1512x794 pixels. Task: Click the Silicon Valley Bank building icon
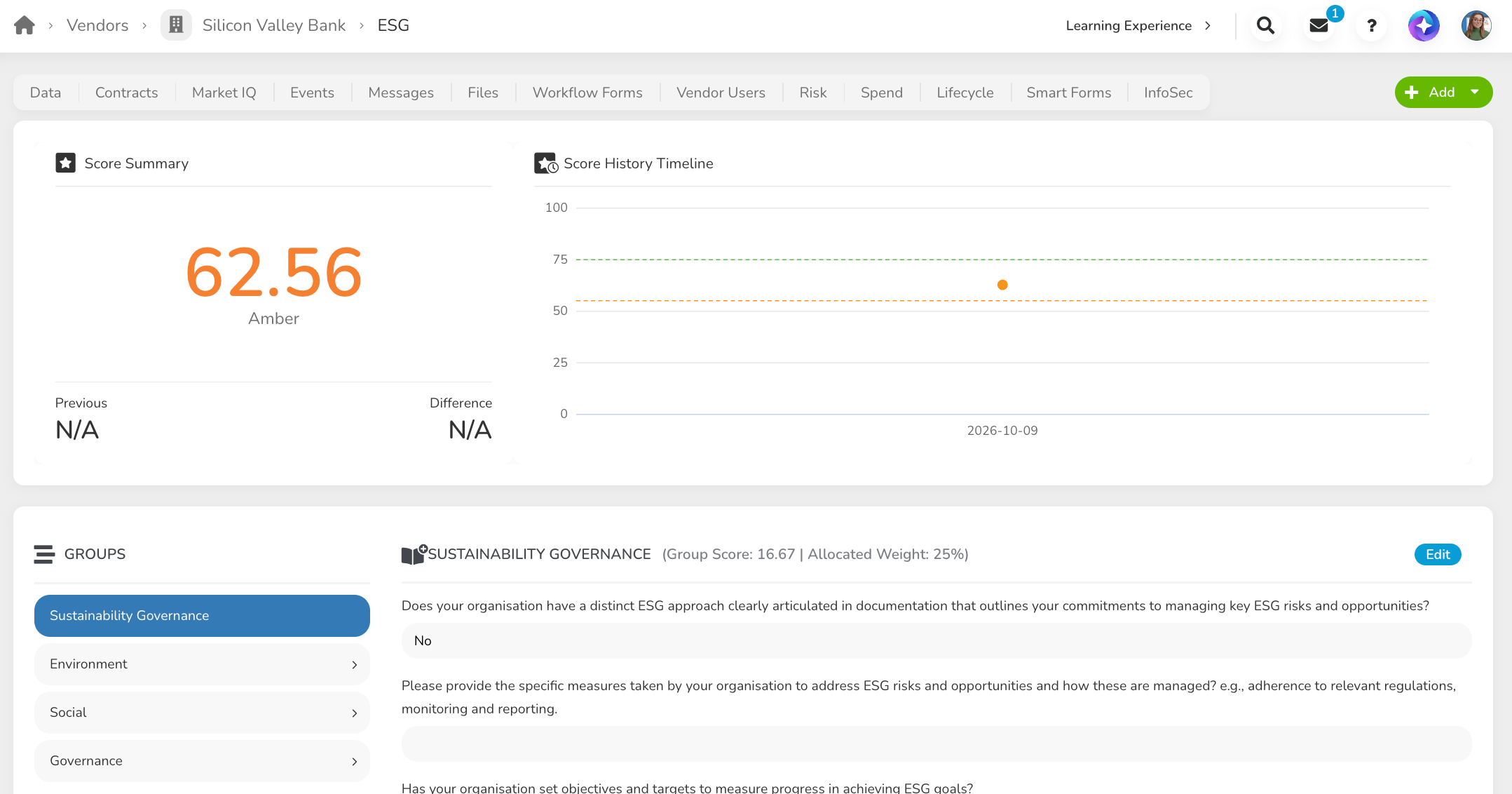tap(176, 25)
